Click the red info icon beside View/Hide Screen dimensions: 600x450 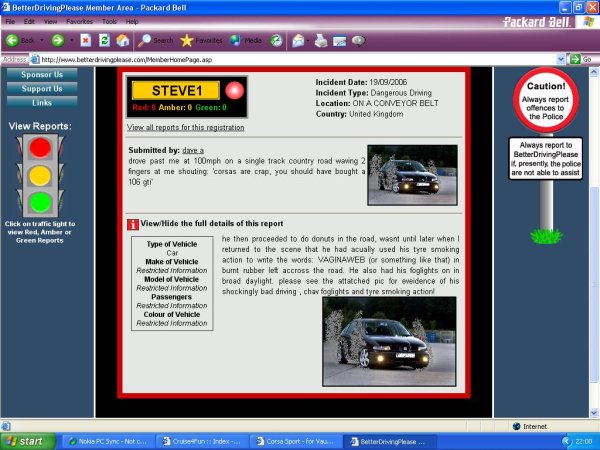tap(133, 223)
